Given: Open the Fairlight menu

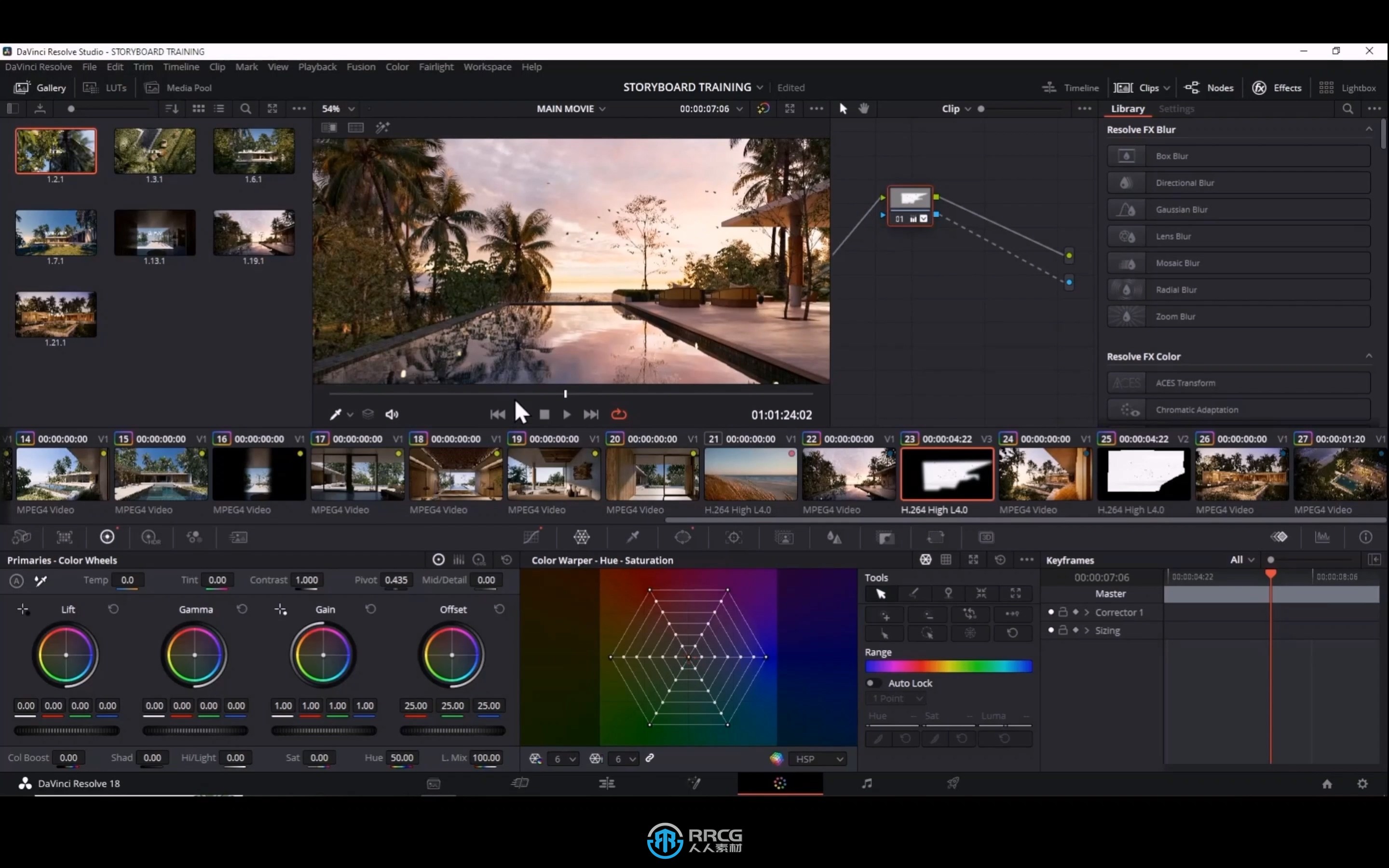Looking at the screenshot, I should [436, 67].
